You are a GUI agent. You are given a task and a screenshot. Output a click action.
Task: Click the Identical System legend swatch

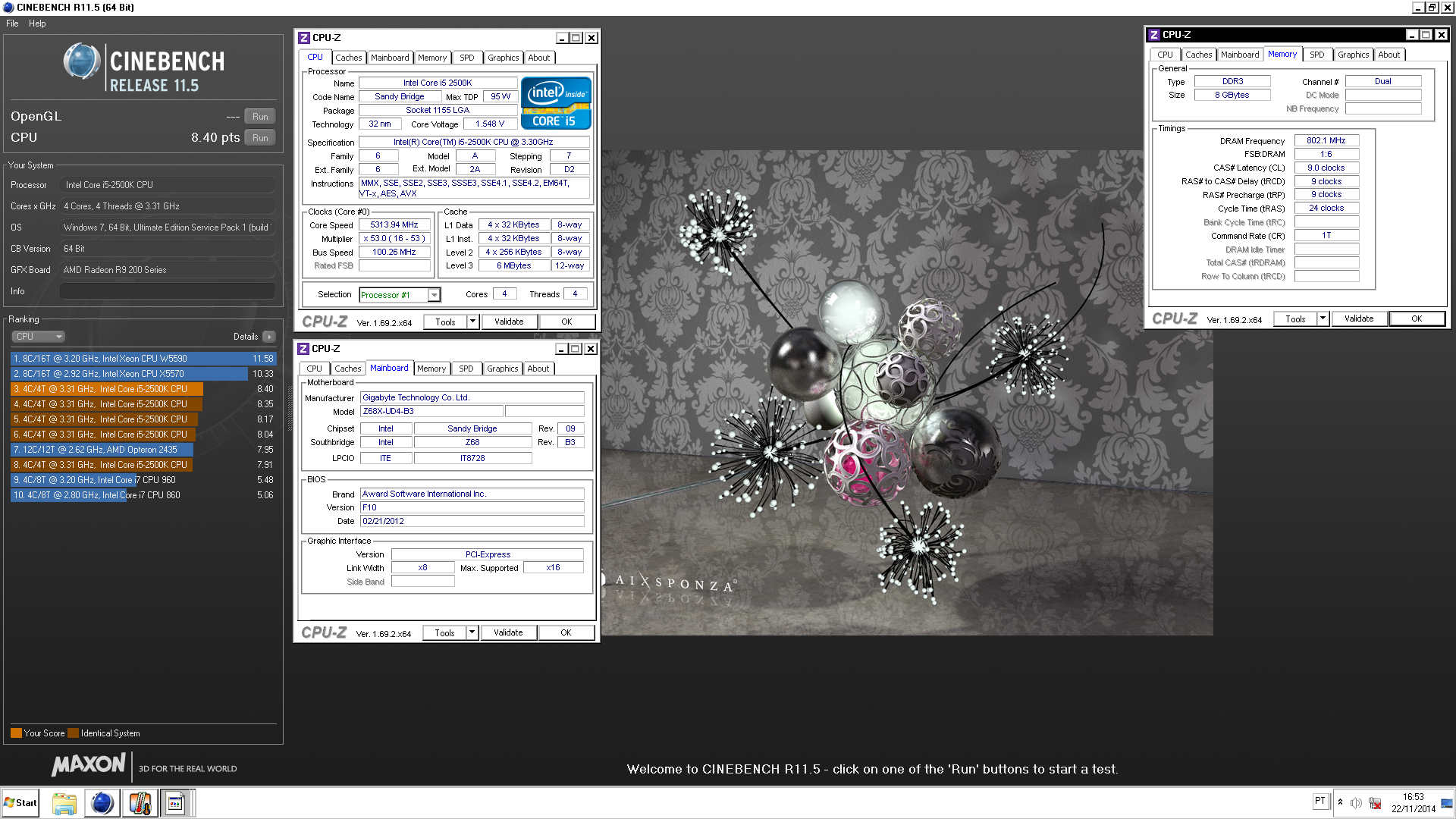(73, 733)
